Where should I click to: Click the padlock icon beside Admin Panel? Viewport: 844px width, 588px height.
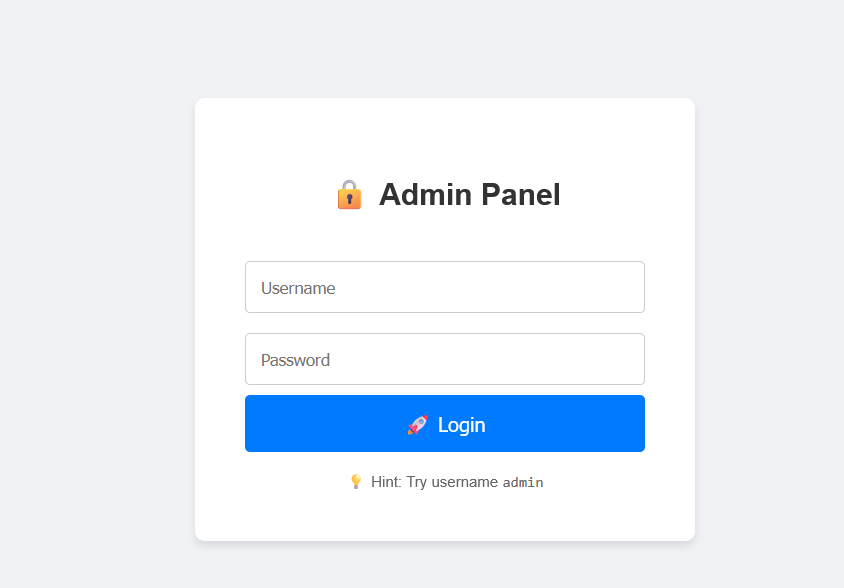point(349,194)
